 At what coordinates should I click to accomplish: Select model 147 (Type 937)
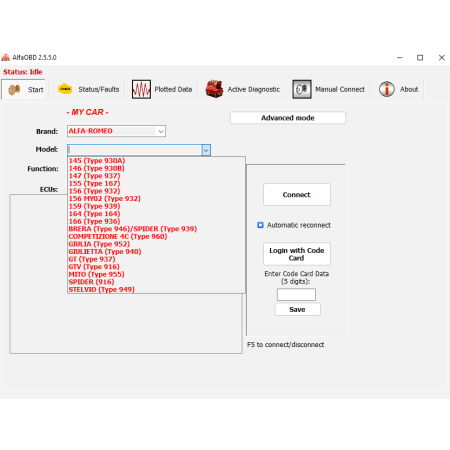point(156,176)
